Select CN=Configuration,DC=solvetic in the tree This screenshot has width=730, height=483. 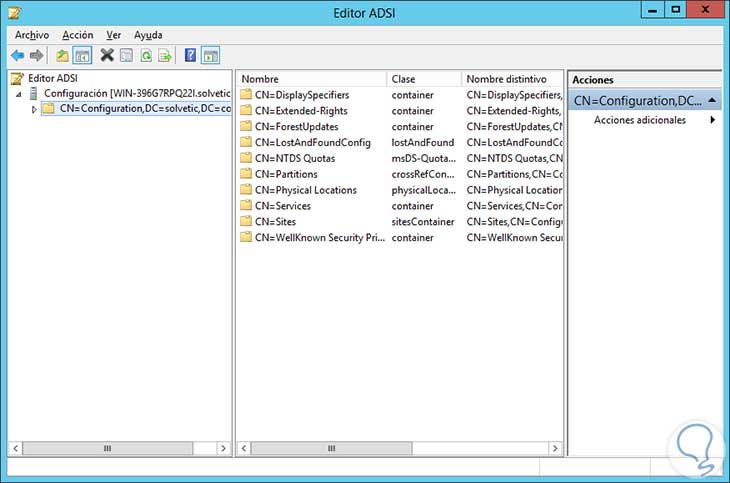145,109
